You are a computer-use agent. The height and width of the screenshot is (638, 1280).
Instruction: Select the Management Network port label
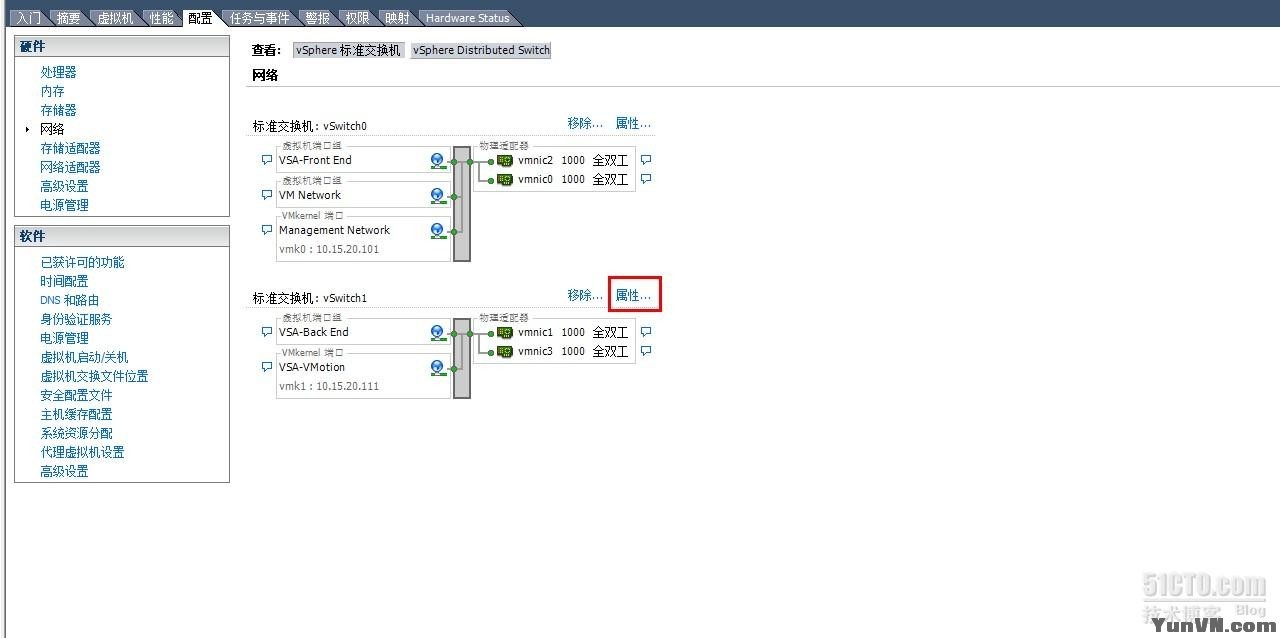tap(334, 230)
